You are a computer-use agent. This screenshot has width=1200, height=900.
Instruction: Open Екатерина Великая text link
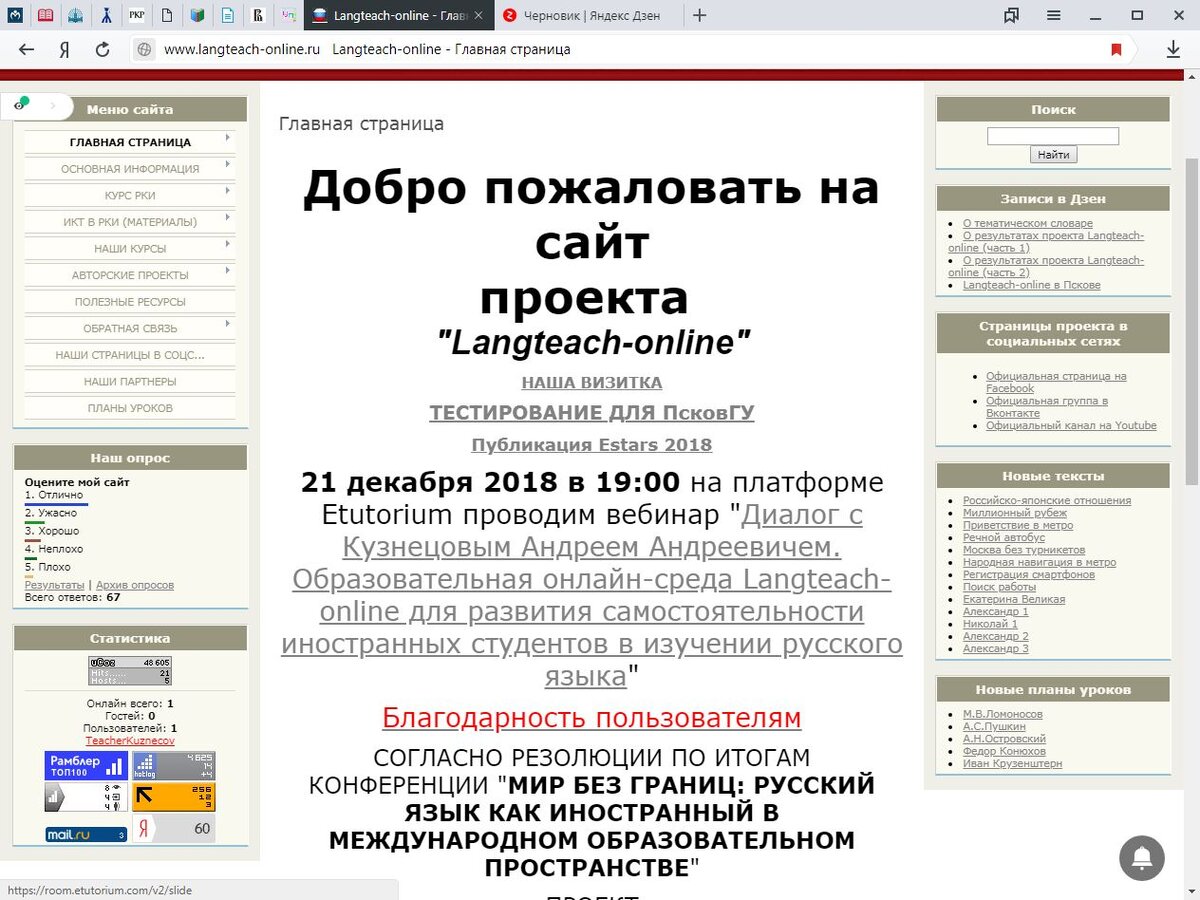pos(1014,600)
